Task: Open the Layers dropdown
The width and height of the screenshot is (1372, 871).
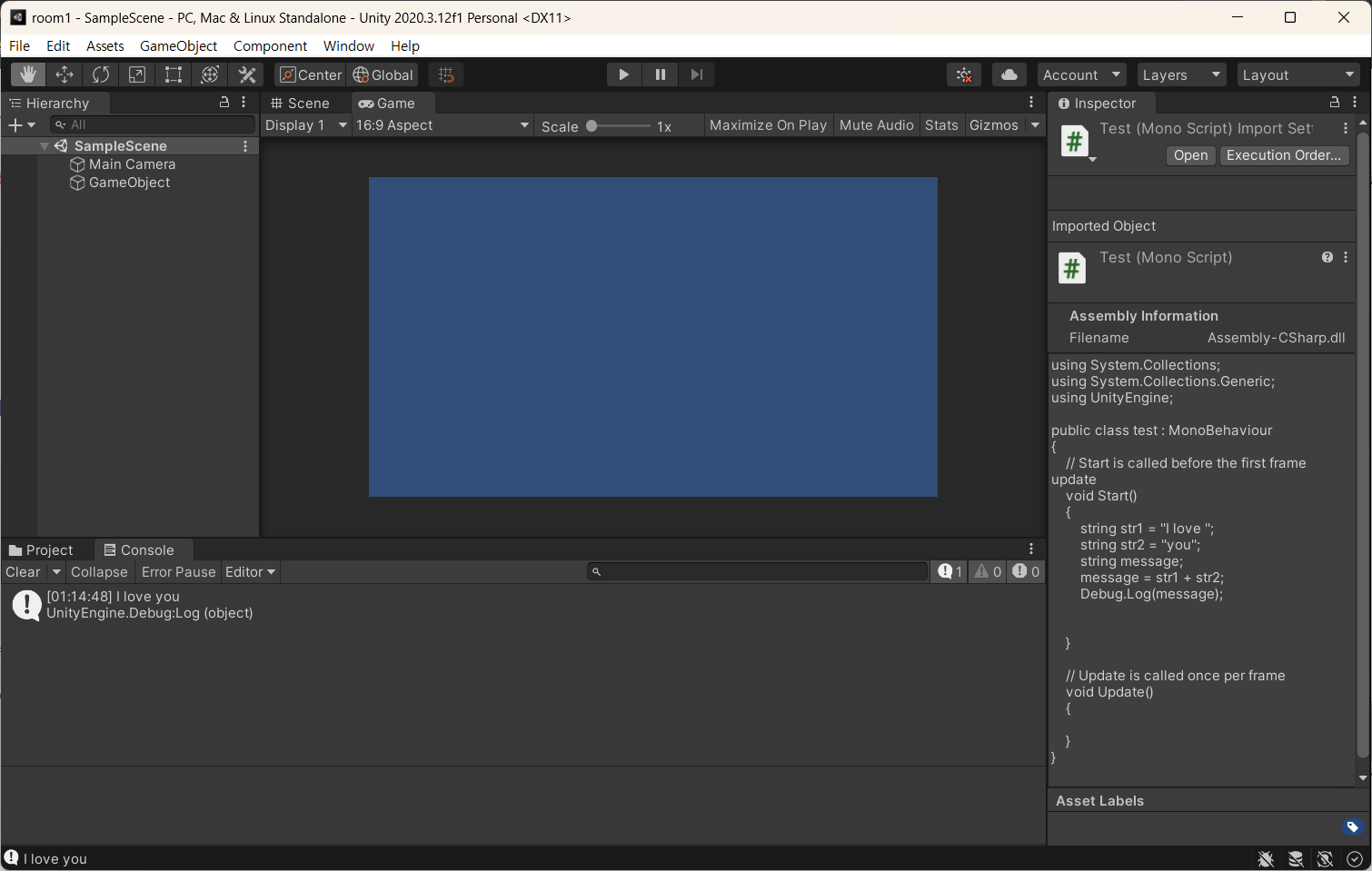Action: 1181,74
